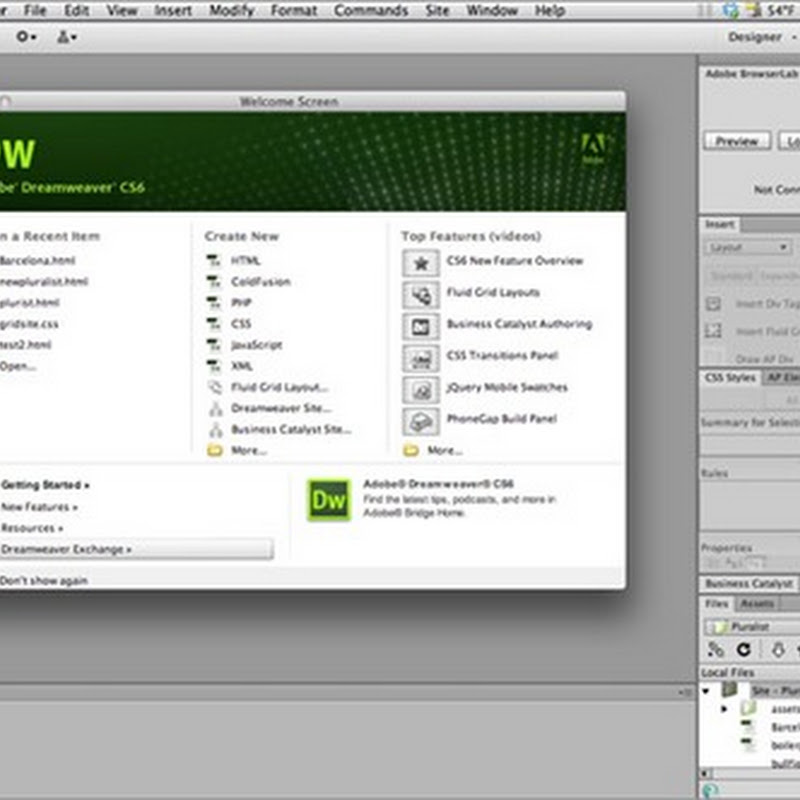
Task: Open the Commands menu
Action: point(371,10)
